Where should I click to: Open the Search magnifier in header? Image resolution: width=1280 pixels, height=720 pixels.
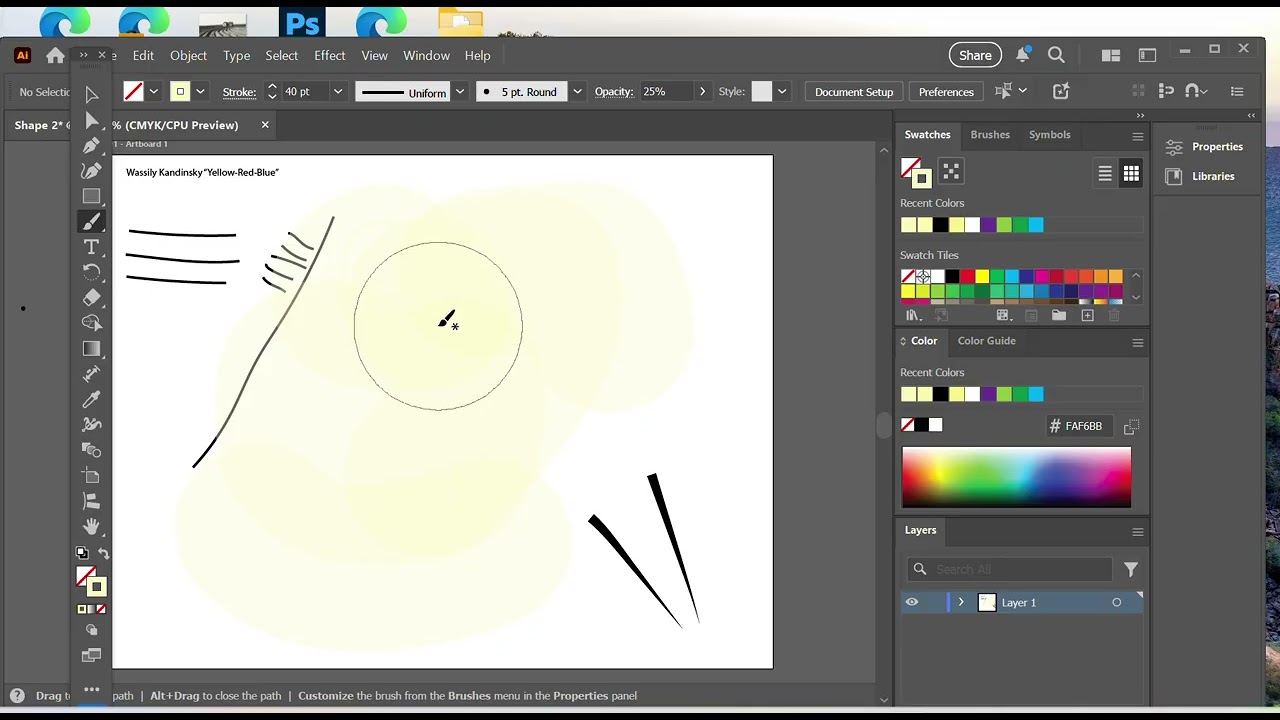(1056, 55)
